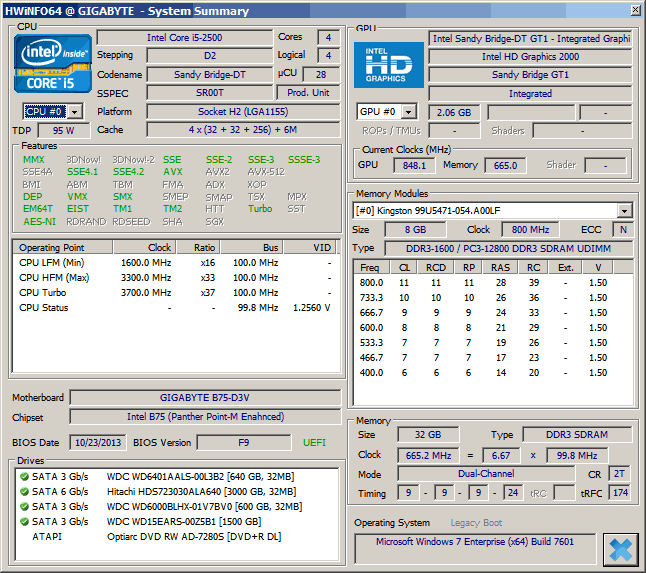Click the BIOS date 10/23/2013 field
This screenshot has height=573, width=646.
pyautogui.click(x=98, y=443)
